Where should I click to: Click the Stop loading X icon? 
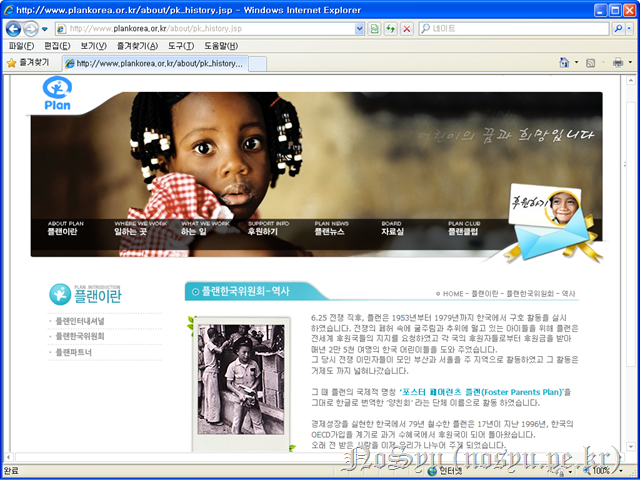406,29
